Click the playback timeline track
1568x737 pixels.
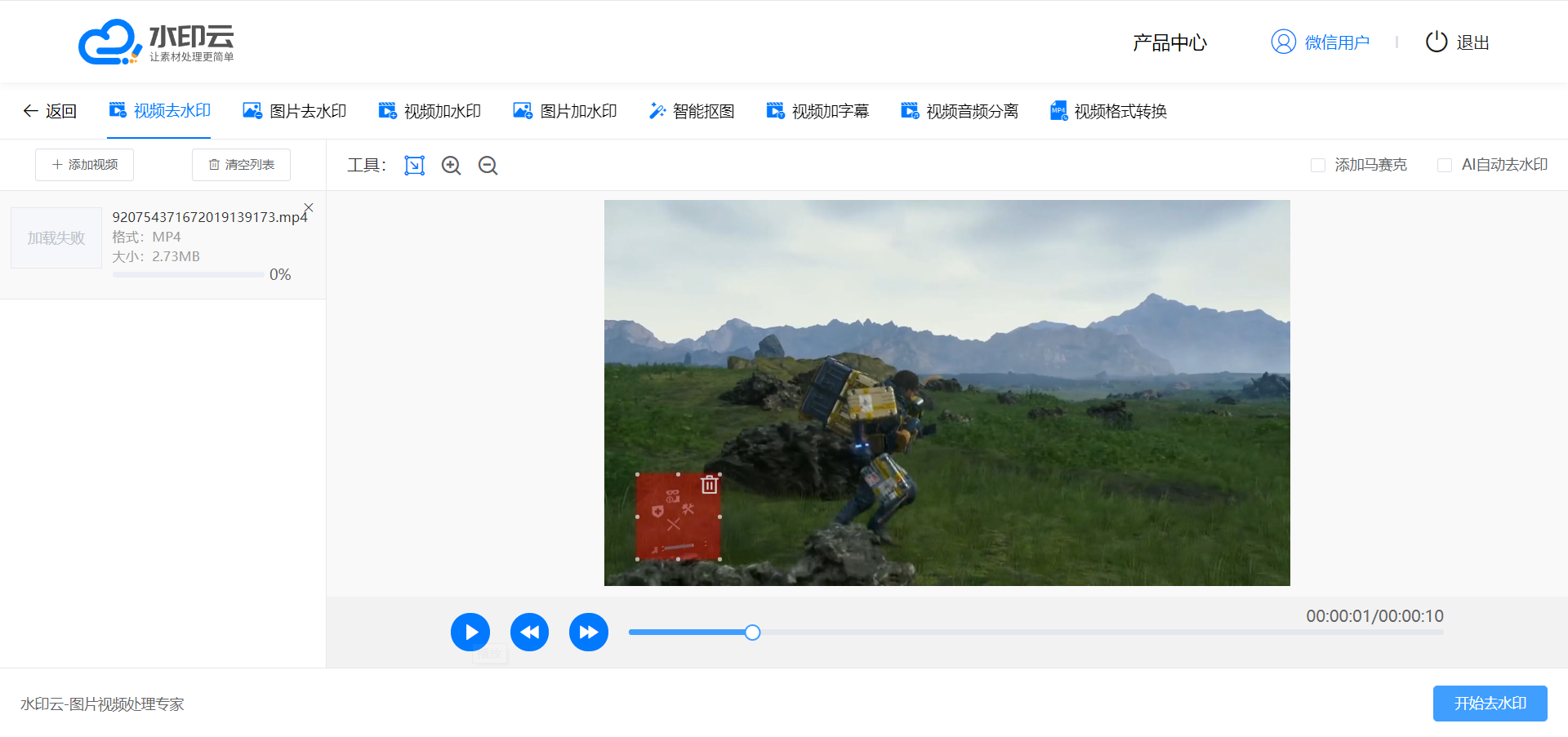(x=1036, y=633)
